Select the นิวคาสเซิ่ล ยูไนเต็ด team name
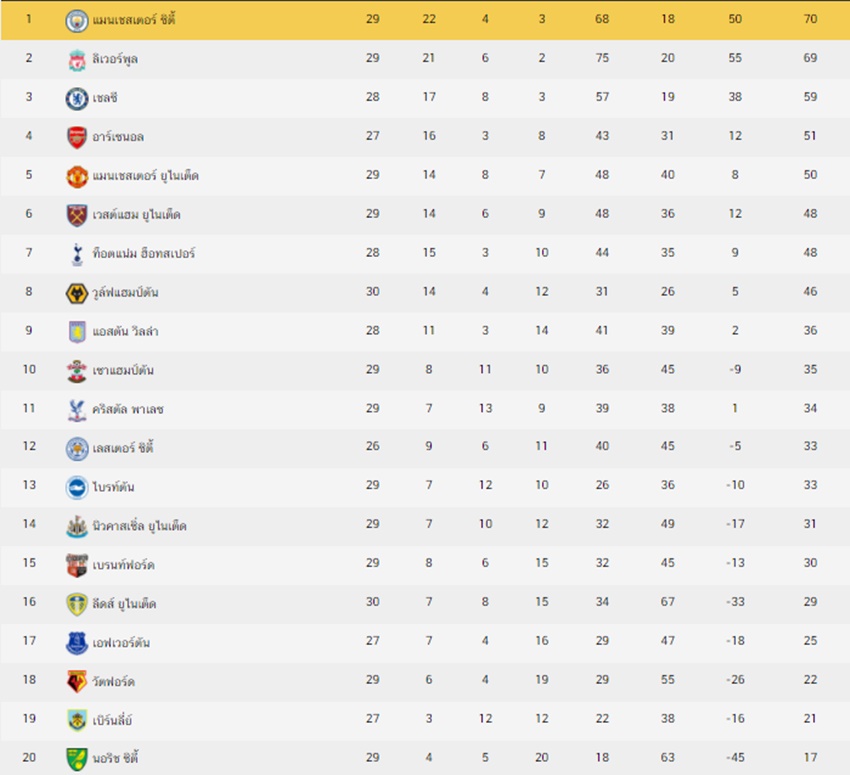The image size is (850, 775). [x=139, y=526]
